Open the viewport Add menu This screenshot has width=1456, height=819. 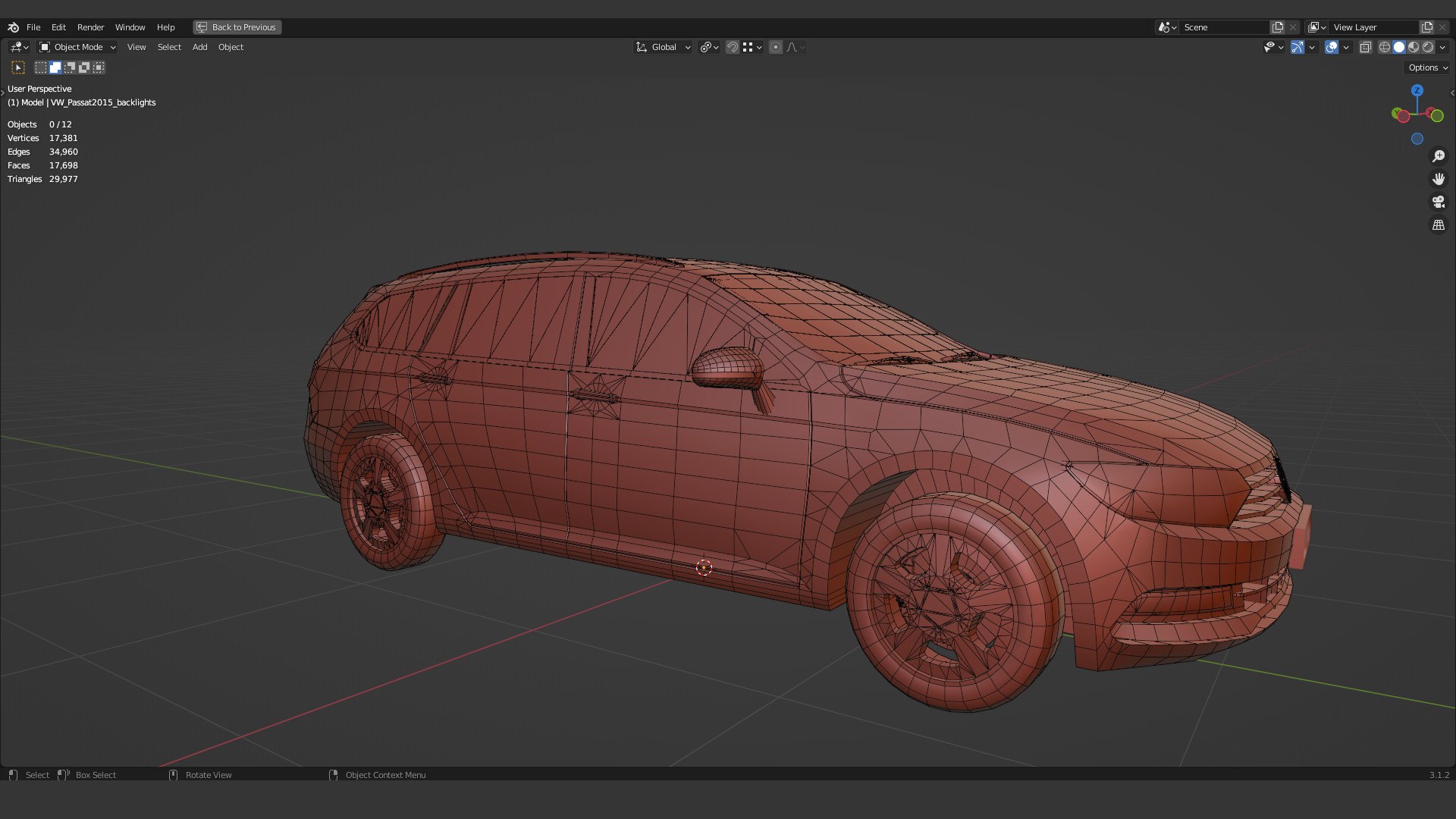pos(199,47)
